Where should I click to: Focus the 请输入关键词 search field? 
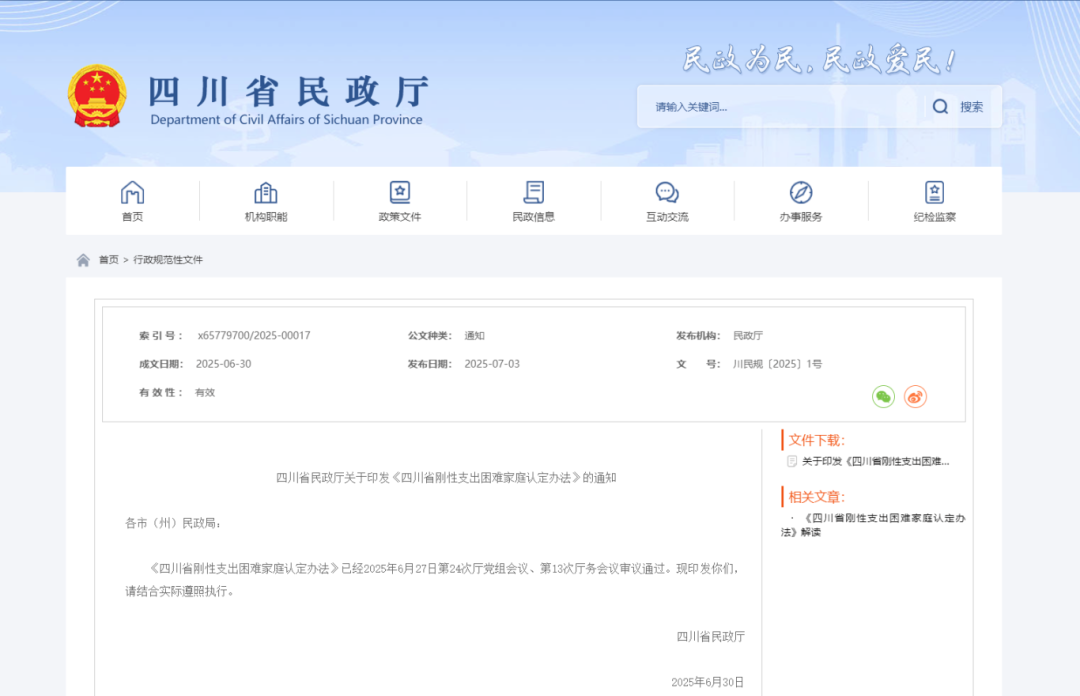click(x=780, y=107)
